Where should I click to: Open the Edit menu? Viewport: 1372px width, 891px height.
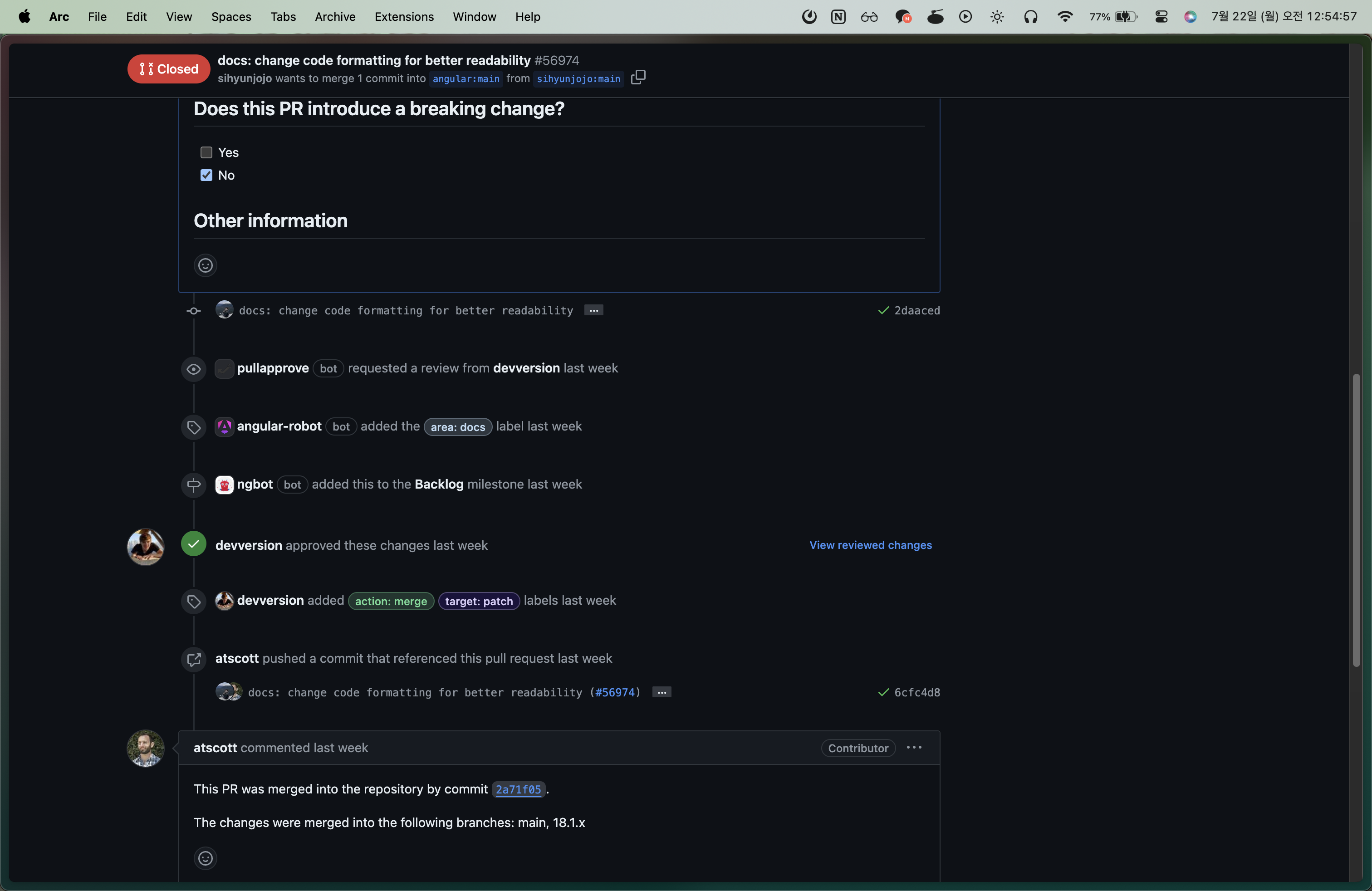coord(136,17)
